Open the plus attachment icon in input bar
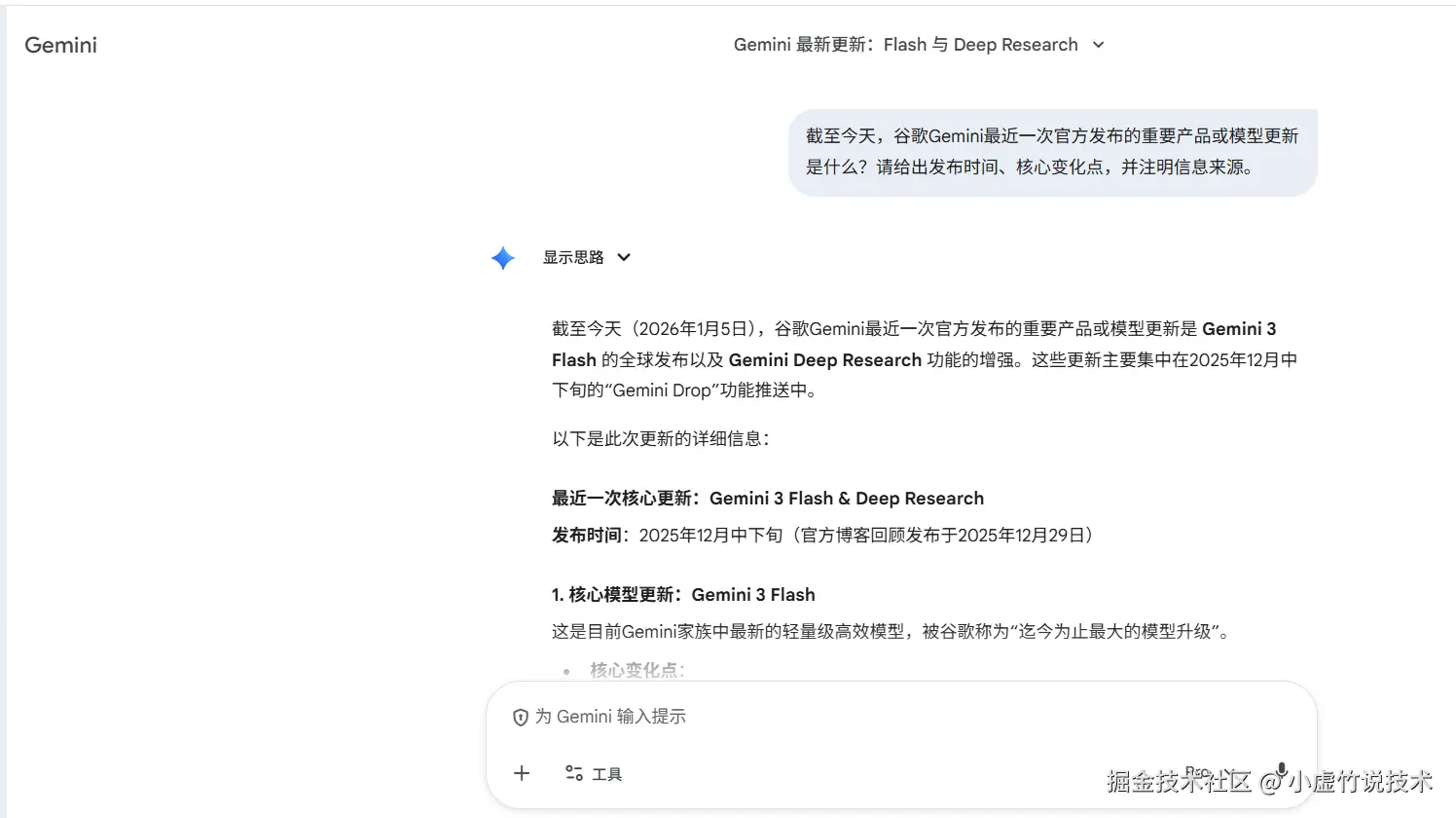1456x818 pixels. point(522,772)
